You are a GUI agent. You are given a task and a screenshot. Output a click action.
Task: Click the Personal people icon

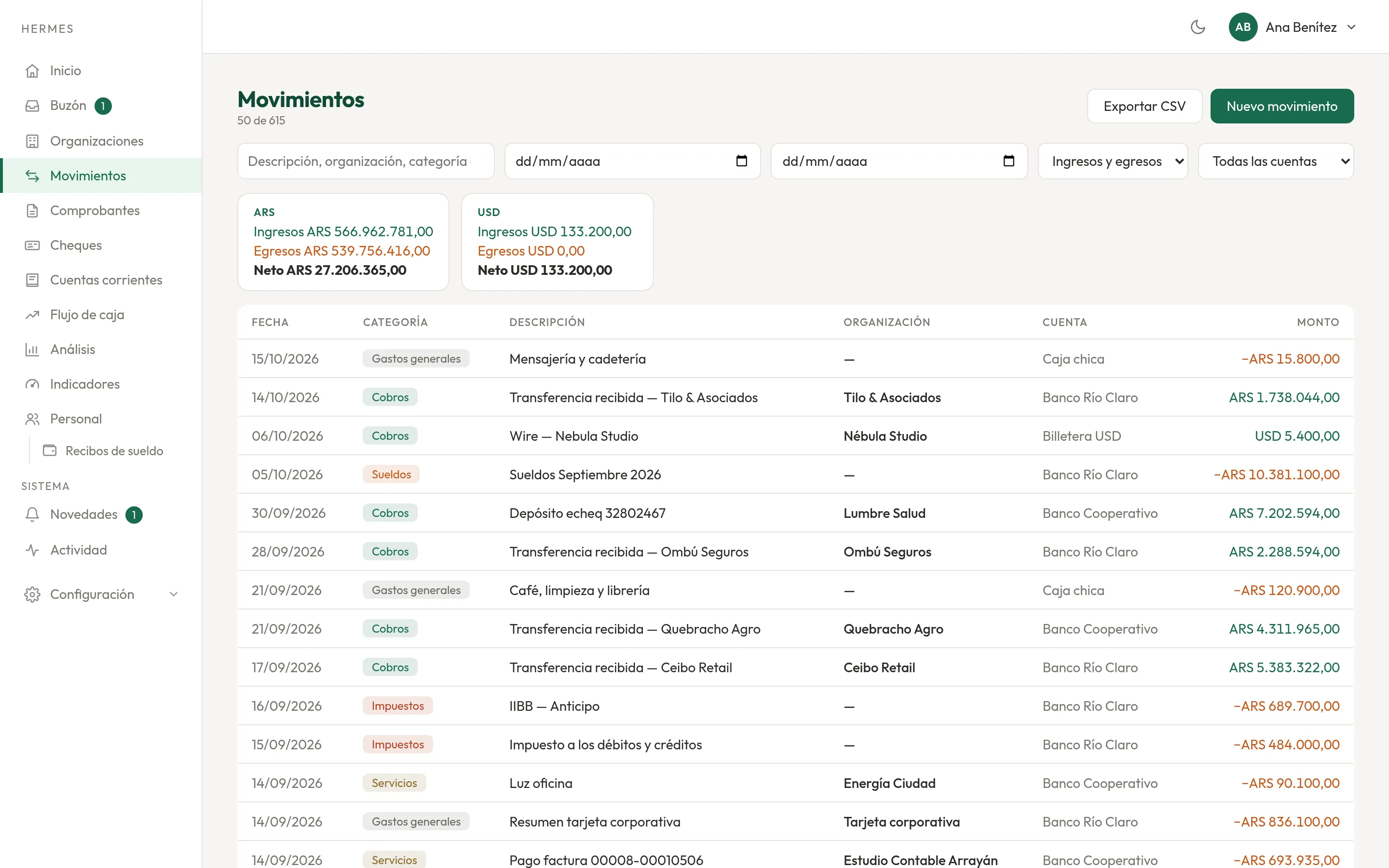click(32, 419)
